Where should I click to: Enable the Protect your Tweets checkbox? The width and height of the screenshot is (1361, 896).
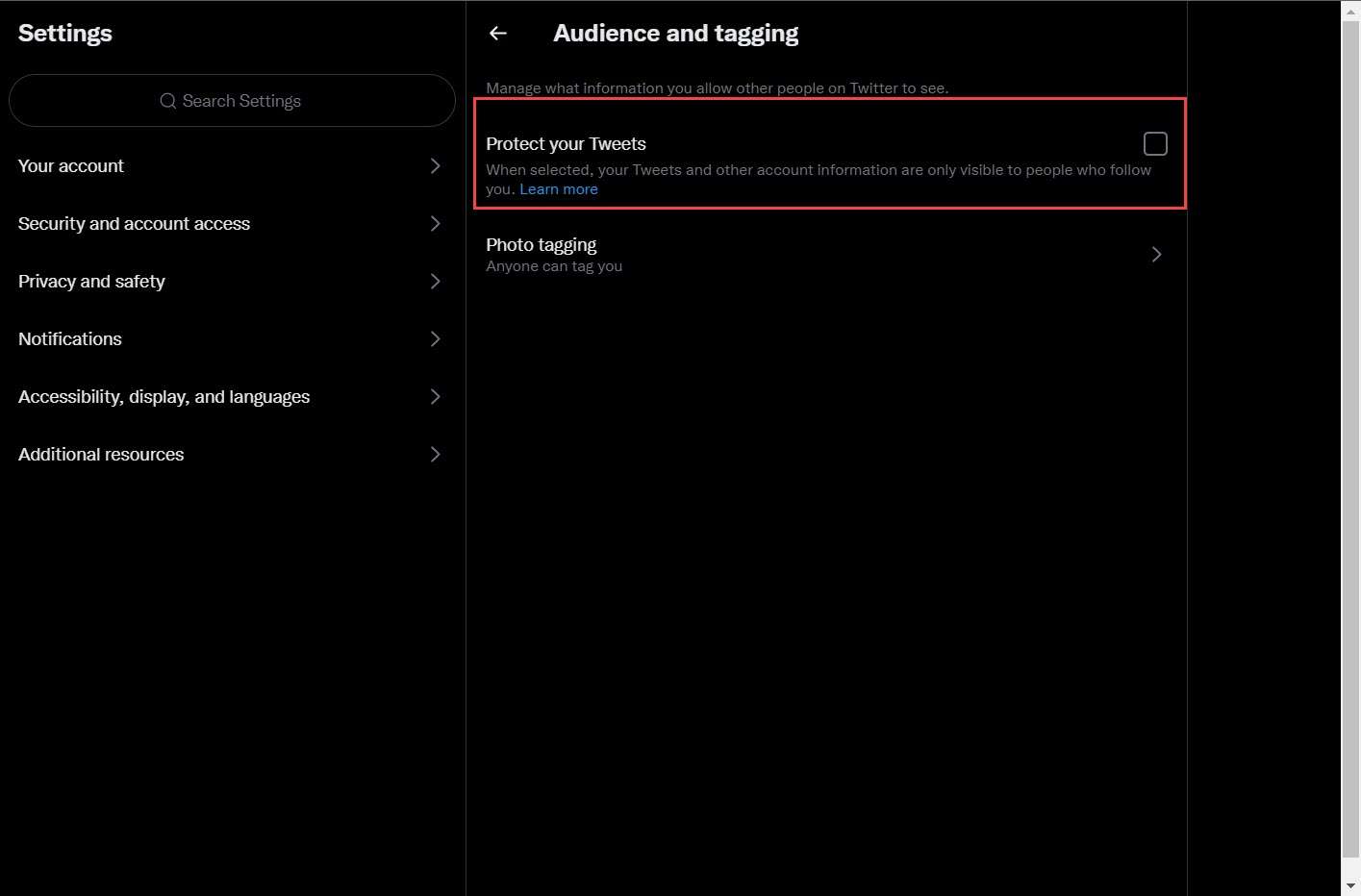click(1154, 144)
